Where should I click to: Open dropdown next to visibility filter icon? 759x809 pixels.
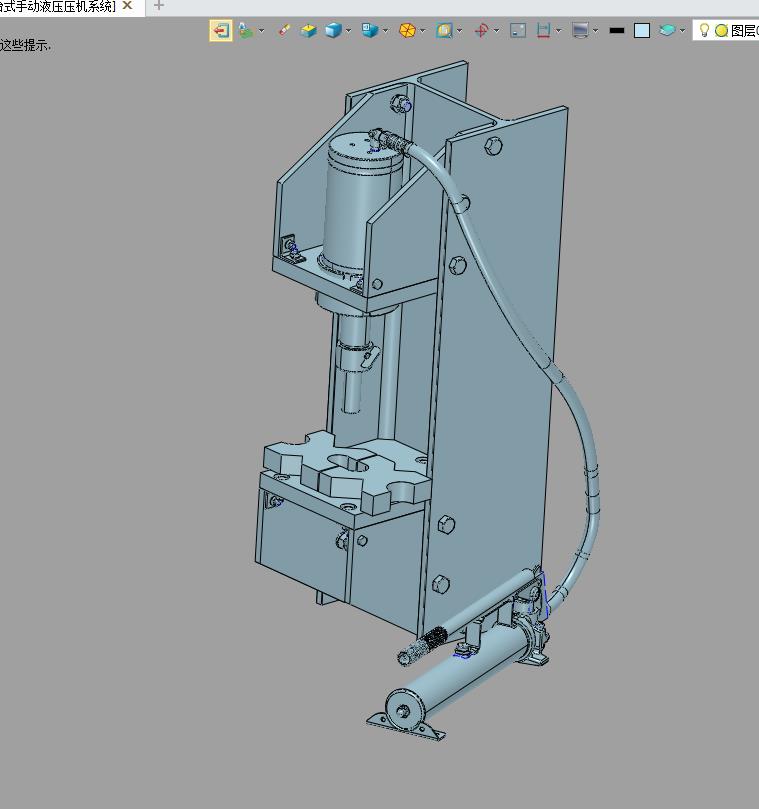261,31
